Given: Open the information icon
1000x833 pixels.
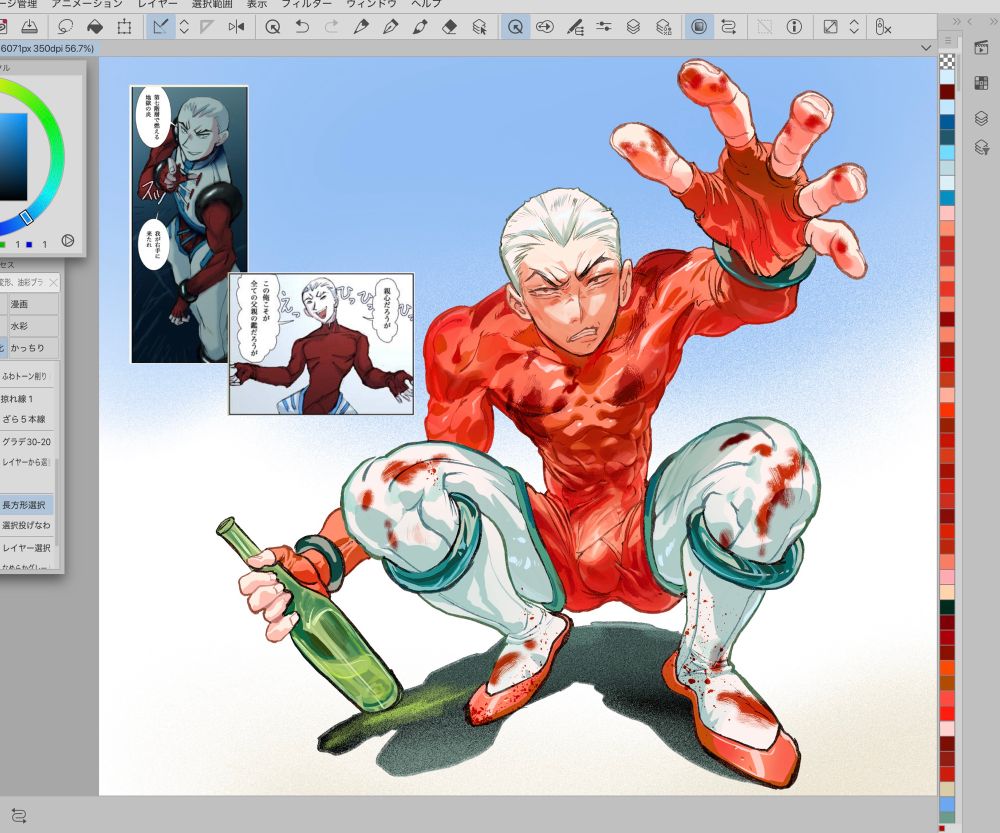Looking at the screenshot, I should pyautogui.click(x=794, y=27).
